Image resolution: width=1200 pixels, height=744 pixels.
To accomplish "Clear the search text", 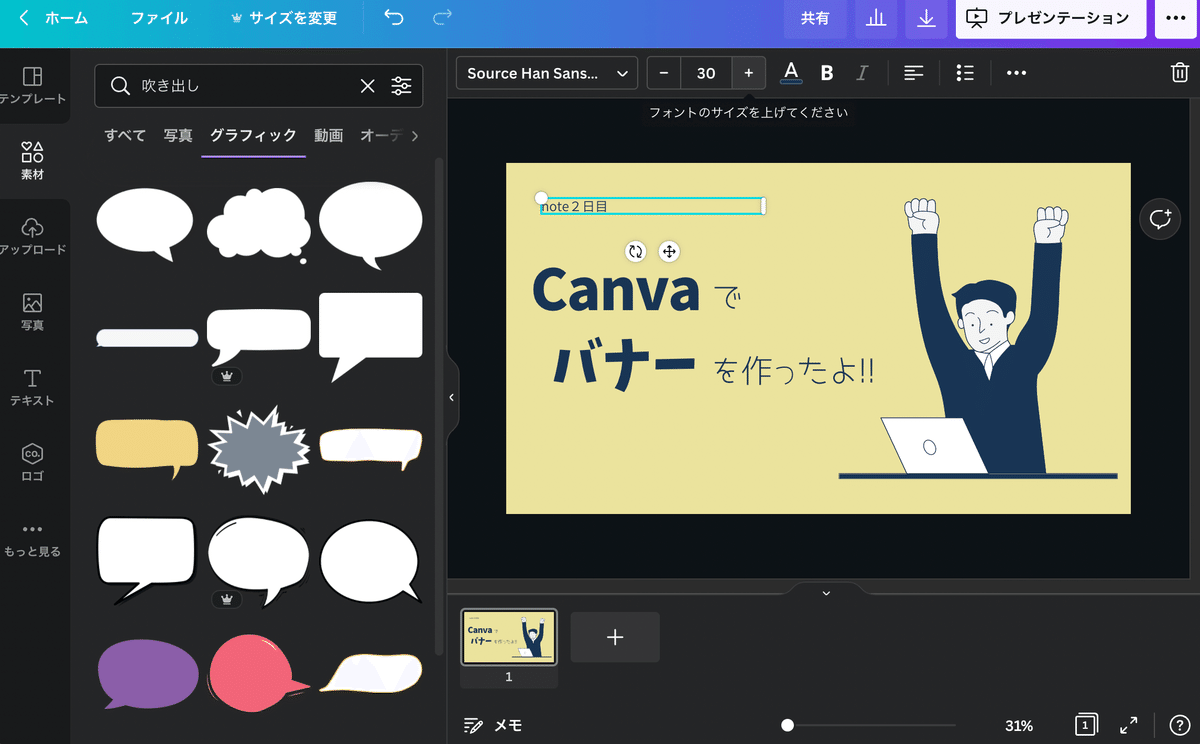I will pyautogui.click(x=368, y=86).
